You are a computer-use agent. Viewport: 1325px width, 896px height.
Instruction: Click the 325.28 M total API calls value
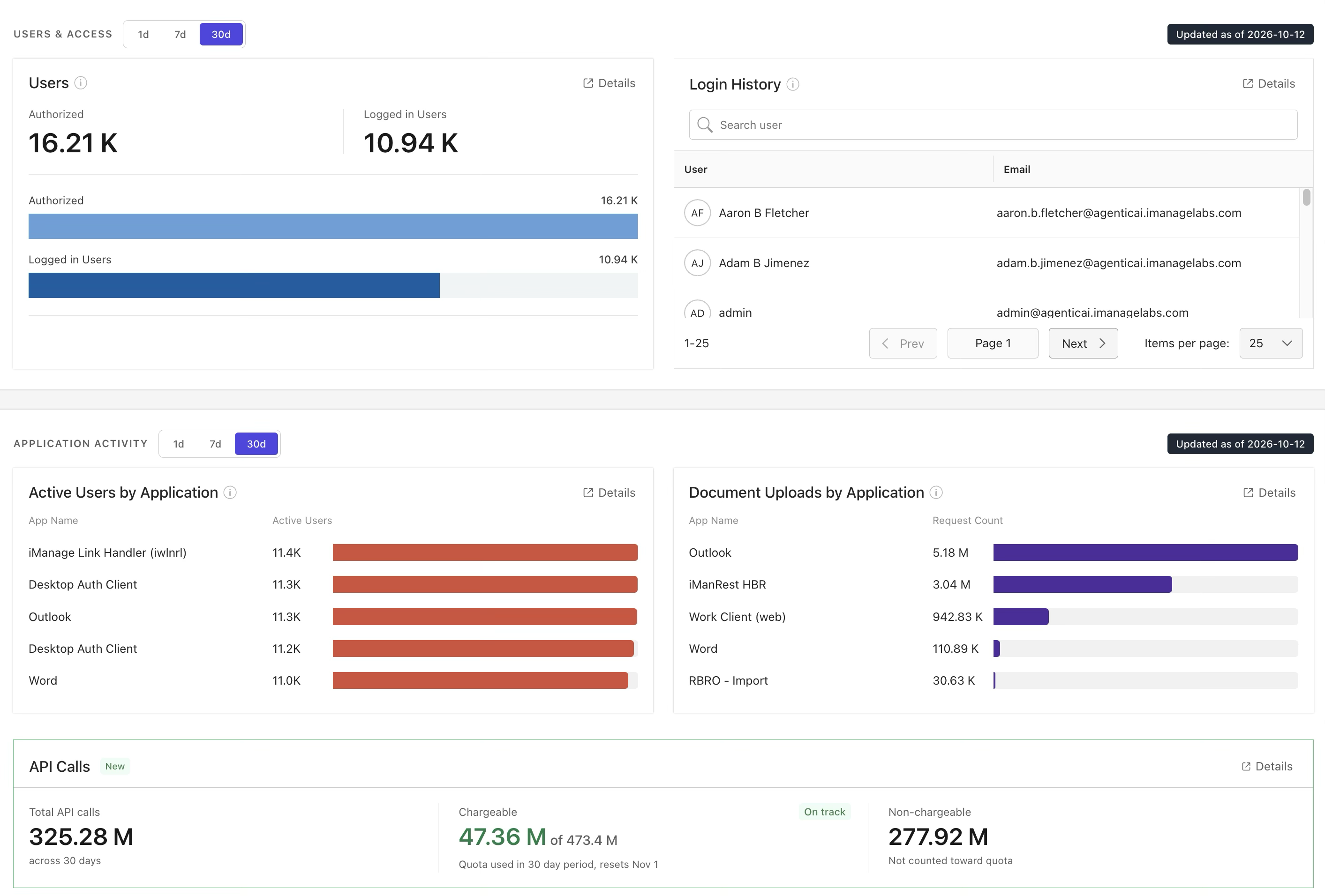pos(81,837)
